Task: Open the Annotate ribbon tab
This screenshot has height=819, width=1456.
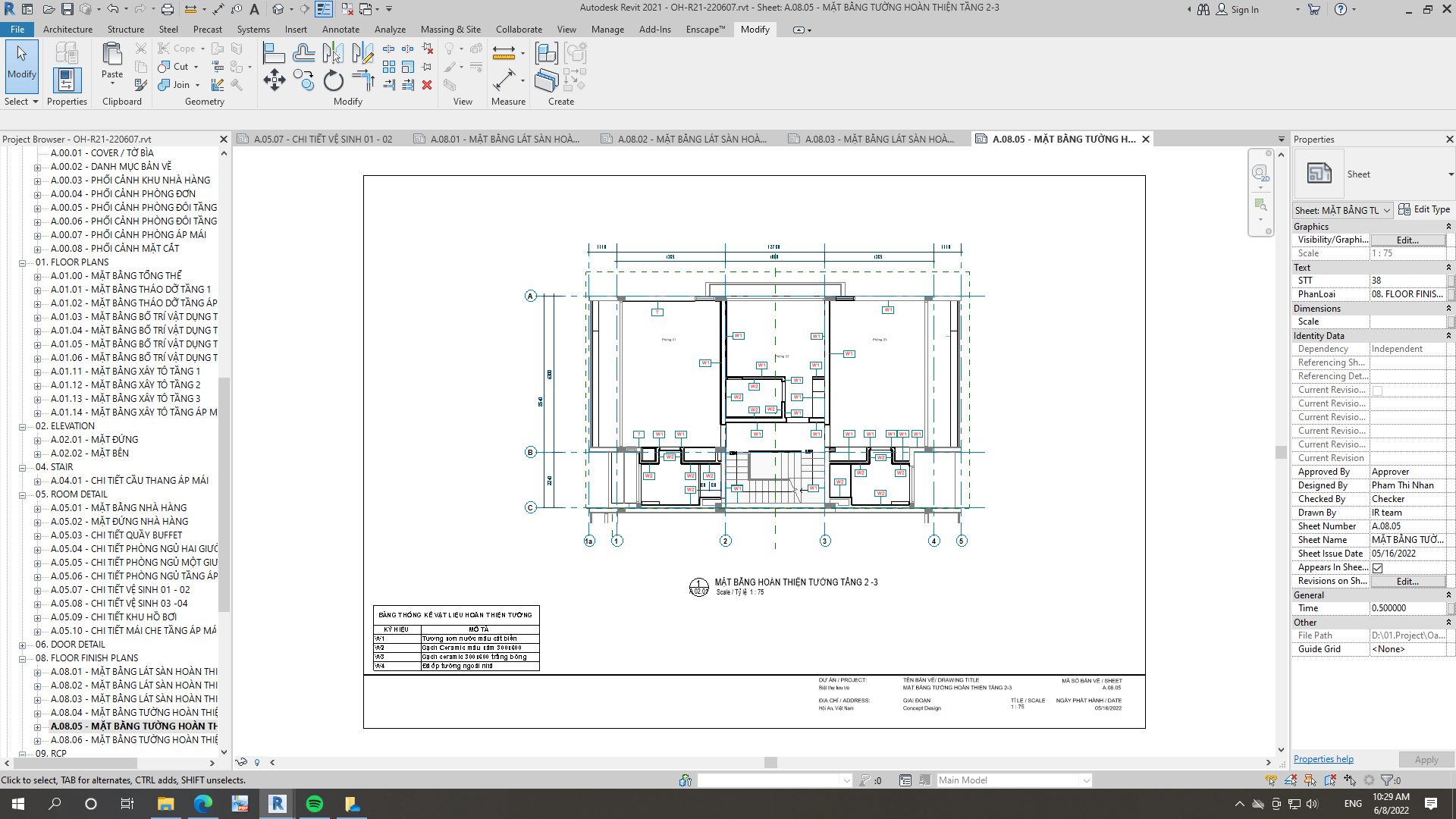Action: (x=340, y=30)
